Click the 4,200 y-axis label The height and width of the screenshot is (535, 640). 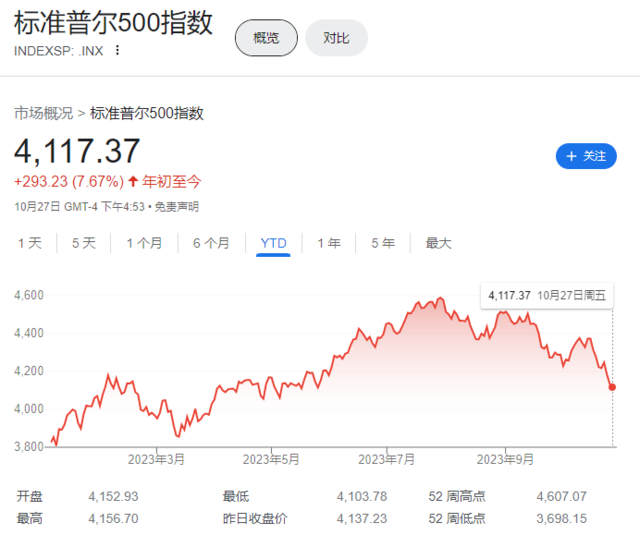coord(29,371)
